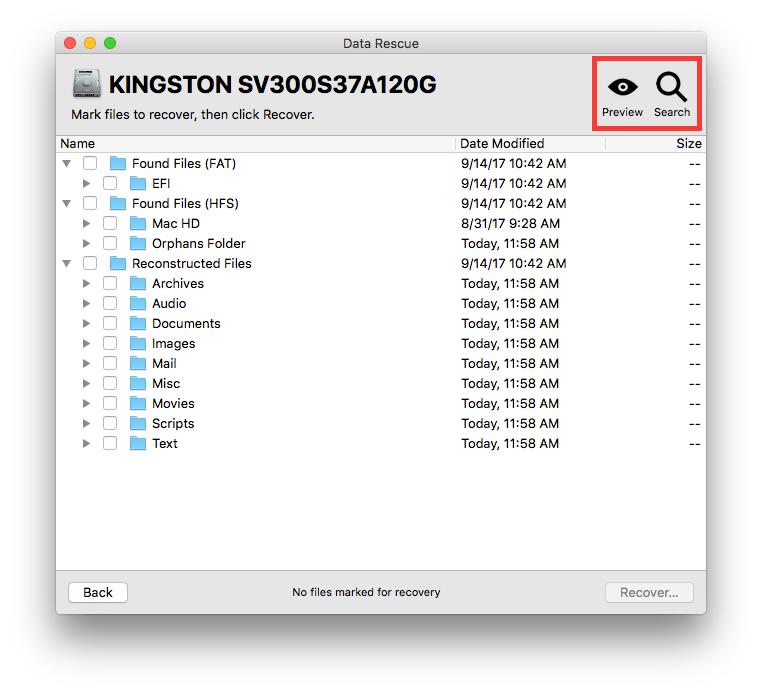Image resolution: width=762 pixels, height=694 pixels.
Task: Select the Misc folder icon
Action: click(x=138, y=383)
